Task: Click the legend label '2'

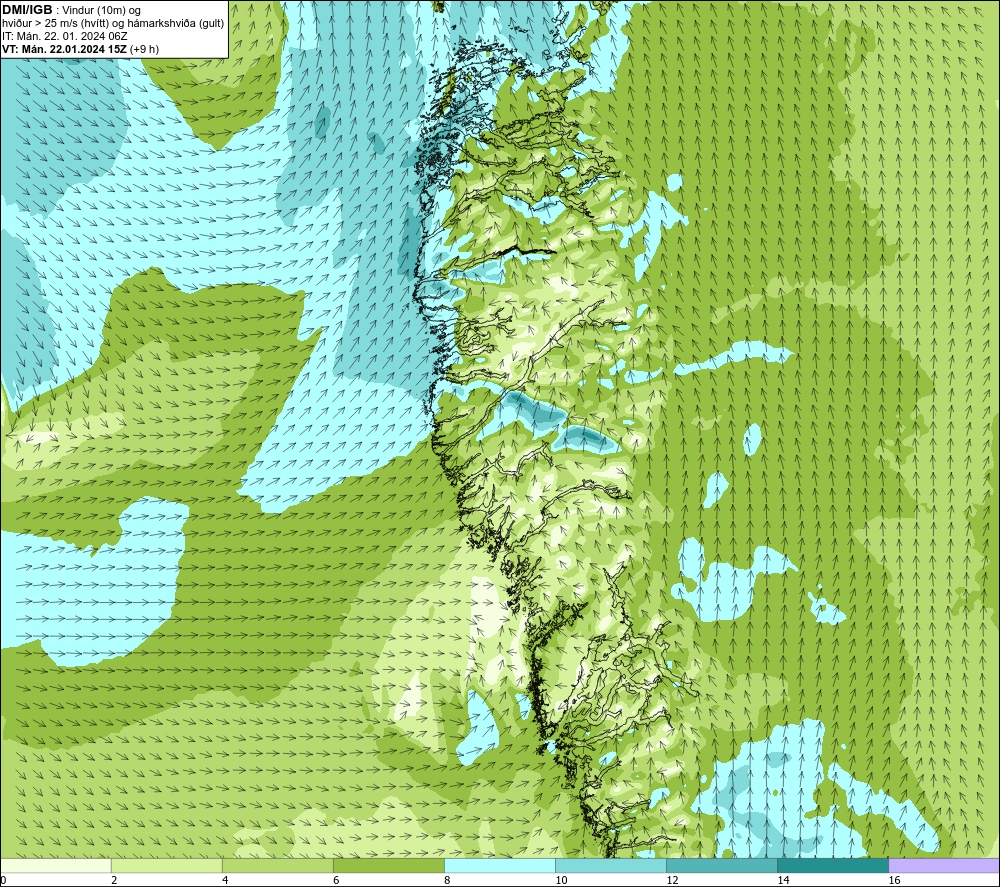Action: click(x=114, y=881)
